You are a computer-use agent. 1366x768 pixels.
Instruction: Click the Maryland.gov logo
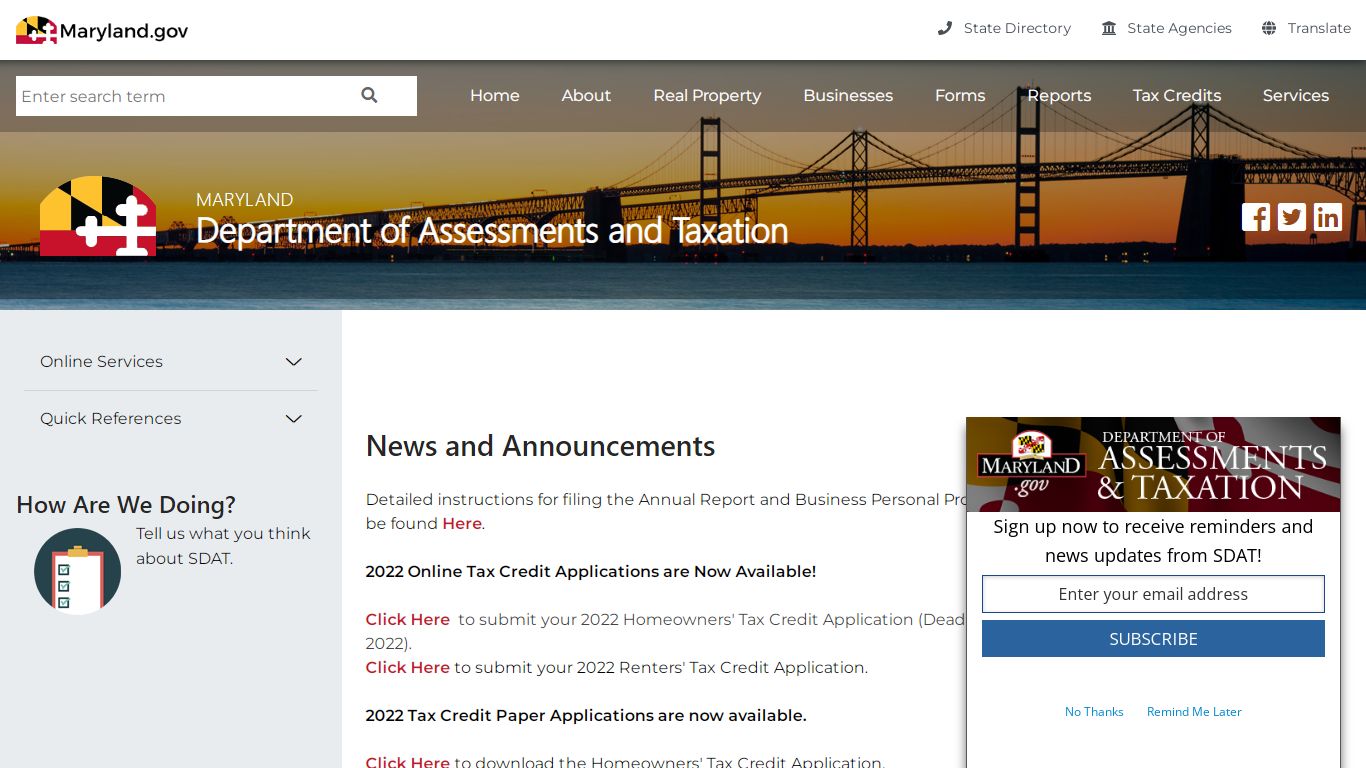(x=102, y=30)
